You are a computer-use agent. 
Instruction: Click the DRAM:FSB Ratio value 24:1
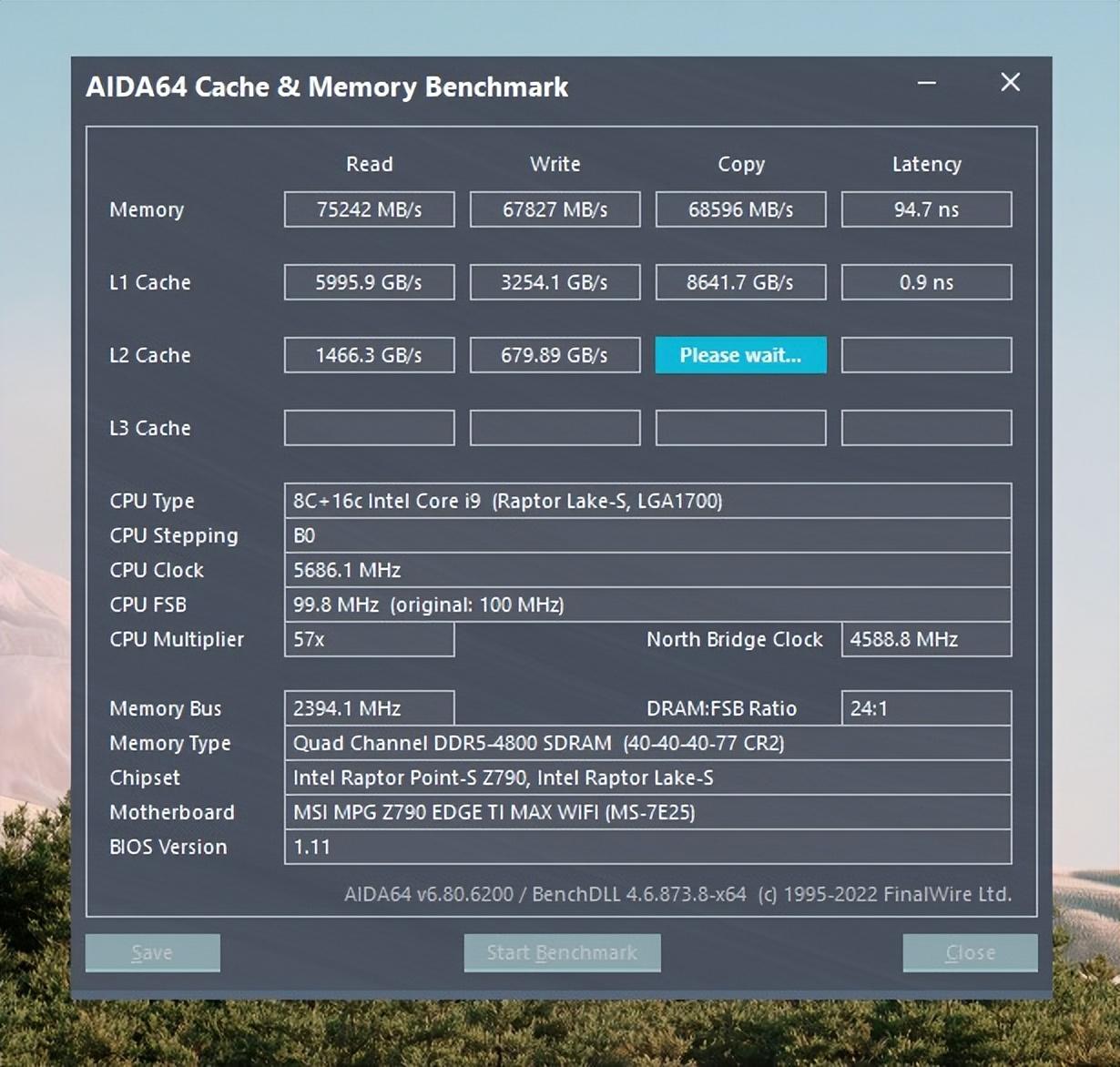tap(927, 708)
